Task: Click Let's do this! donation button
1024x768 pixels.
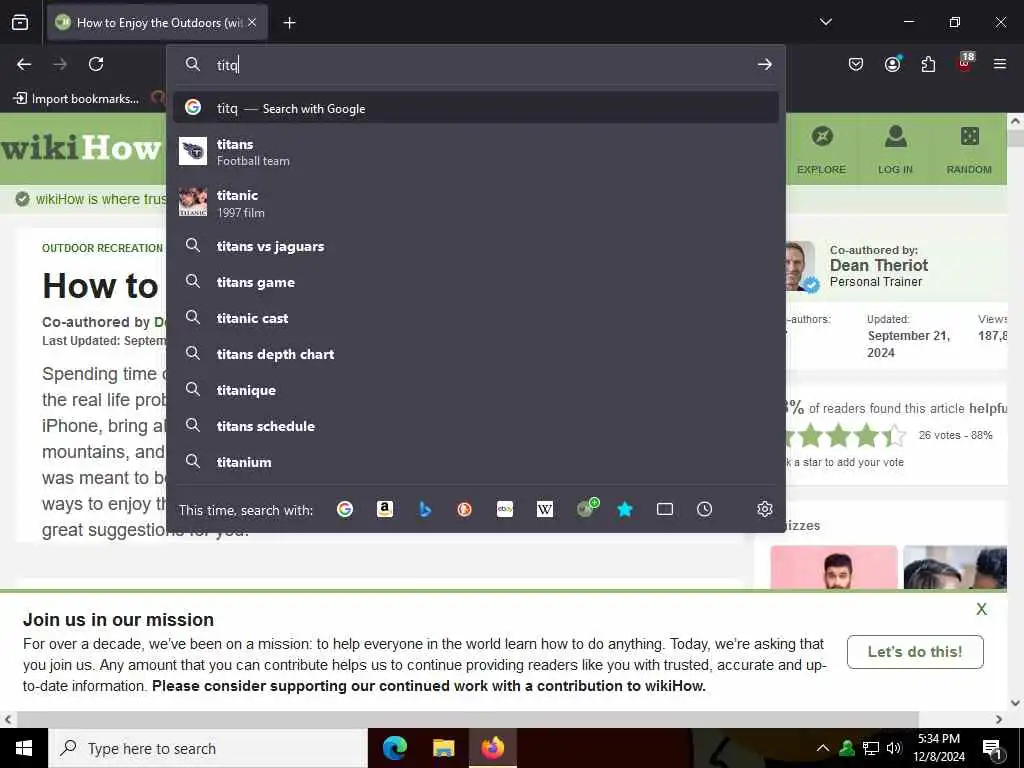Action: pyautogui.click(x=915, y=652)
